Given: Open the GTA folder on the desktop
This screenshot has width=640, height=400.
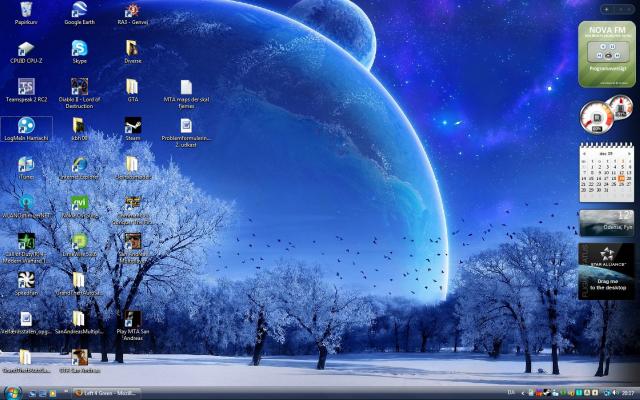Looking at the screenshot, I should pos(132,87).
